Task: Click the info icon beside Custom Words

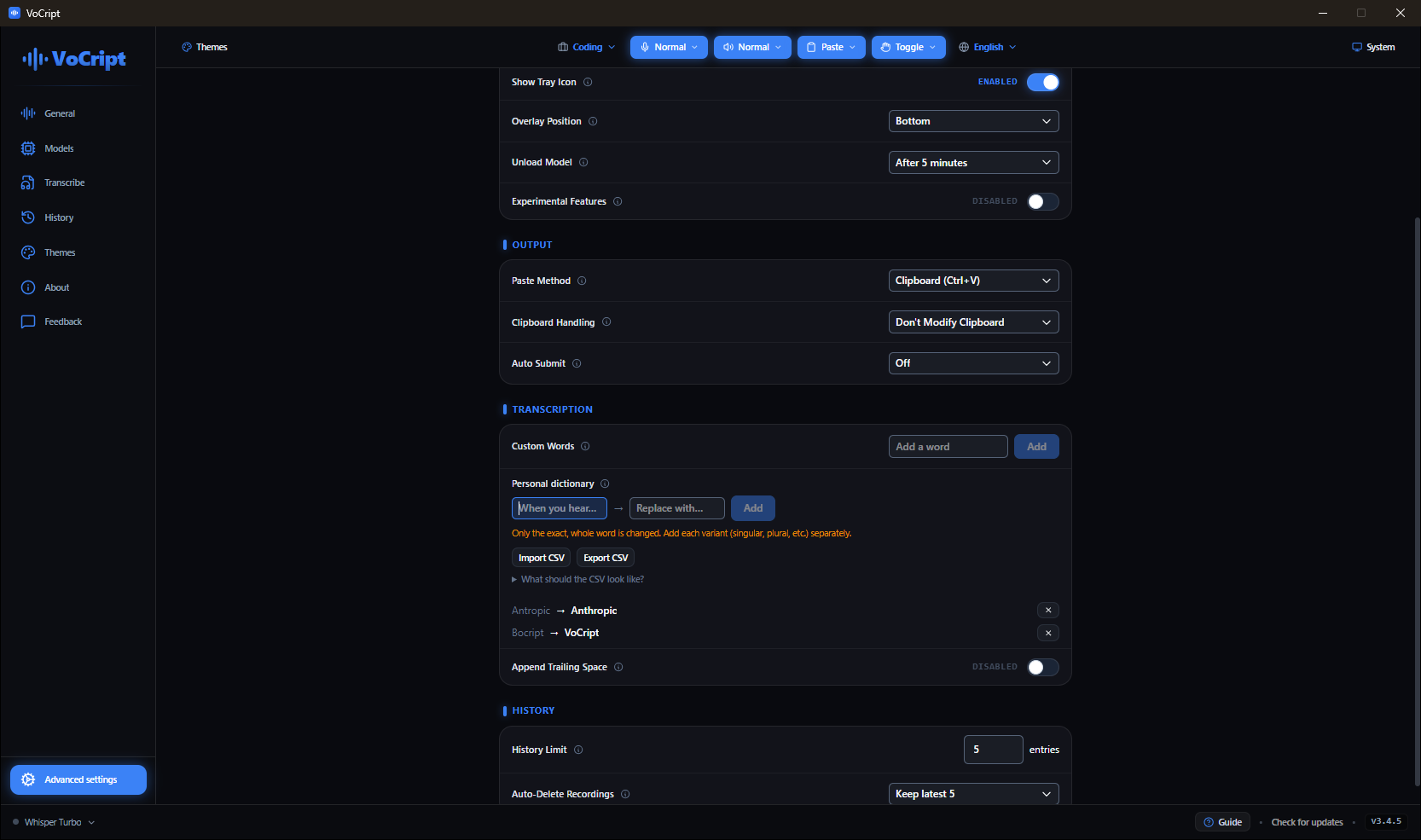Action: 585,446
